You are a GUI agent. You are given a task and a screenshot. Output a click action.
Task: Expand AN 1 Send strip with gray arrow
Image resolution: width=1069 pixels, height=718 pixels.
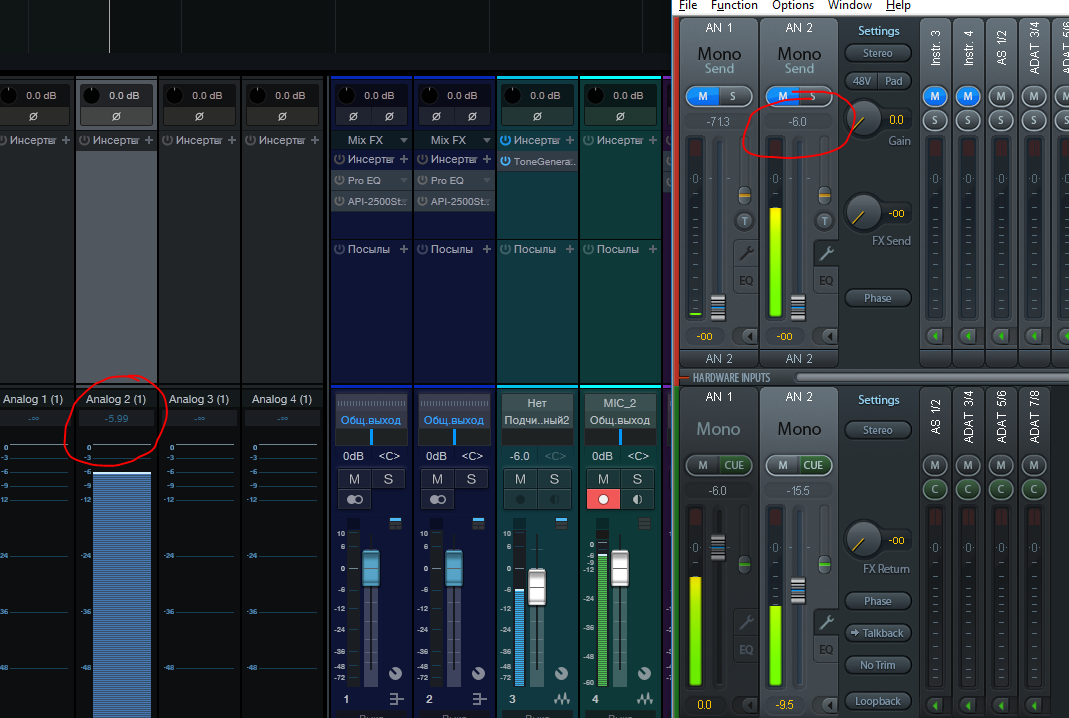coord(749,335)
